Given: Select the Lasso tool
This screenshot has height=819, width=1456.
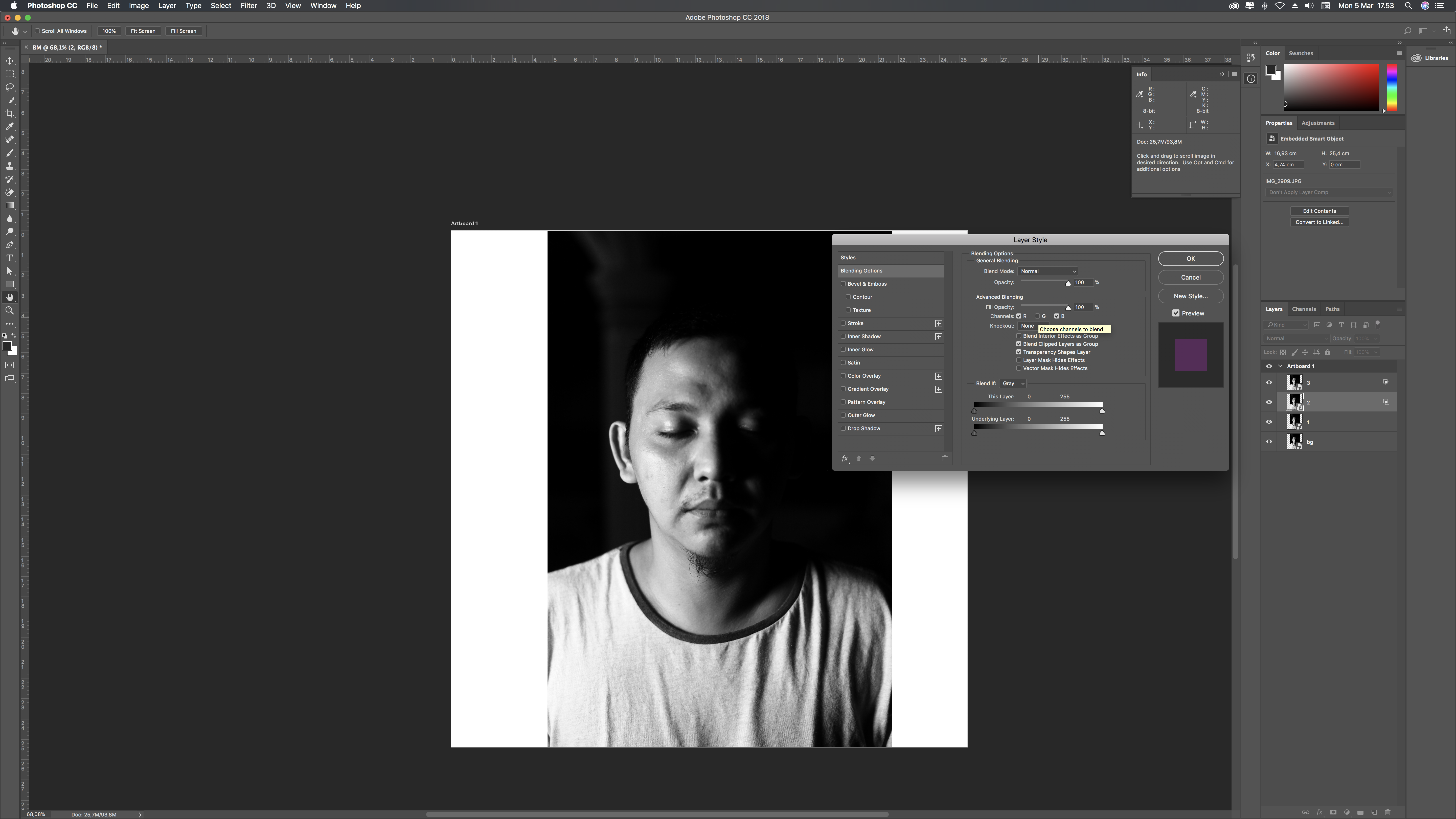Looking at the screenshot, I should tap(10, 87).
